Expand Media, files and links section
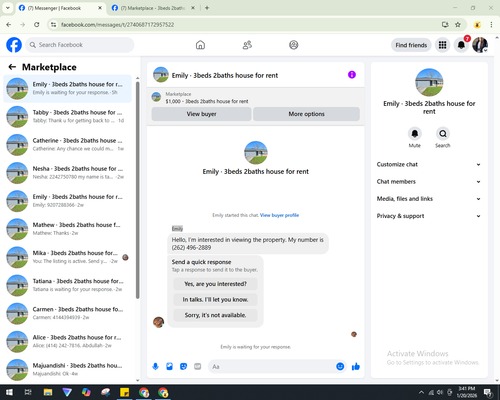The height and width of the screenshot is (400, 500). click(x=429, y=199)
